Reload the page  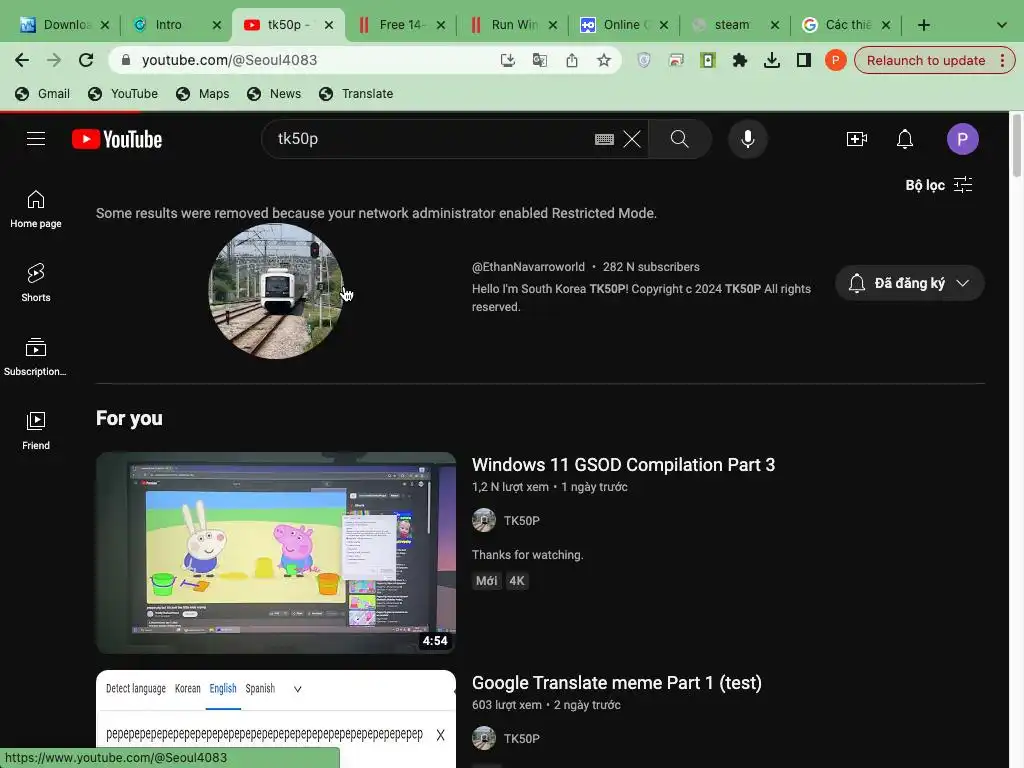point(86,61)
